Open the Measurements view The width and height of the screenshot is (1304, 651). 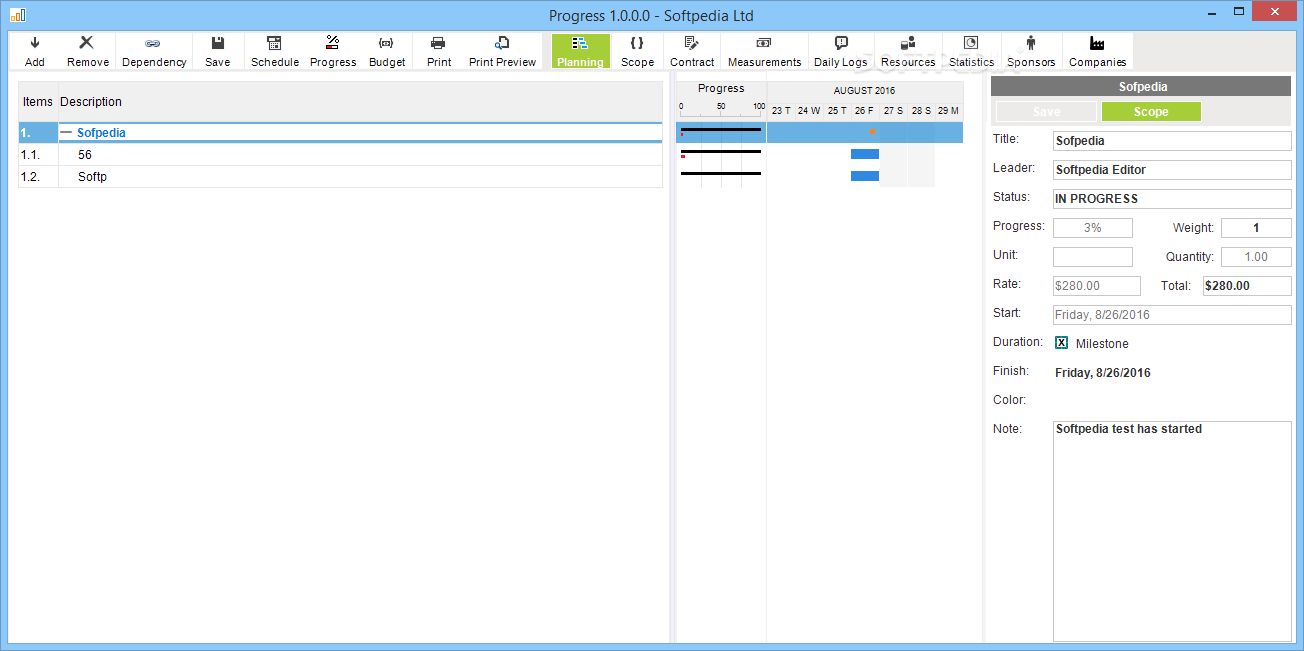coord(764,51)
